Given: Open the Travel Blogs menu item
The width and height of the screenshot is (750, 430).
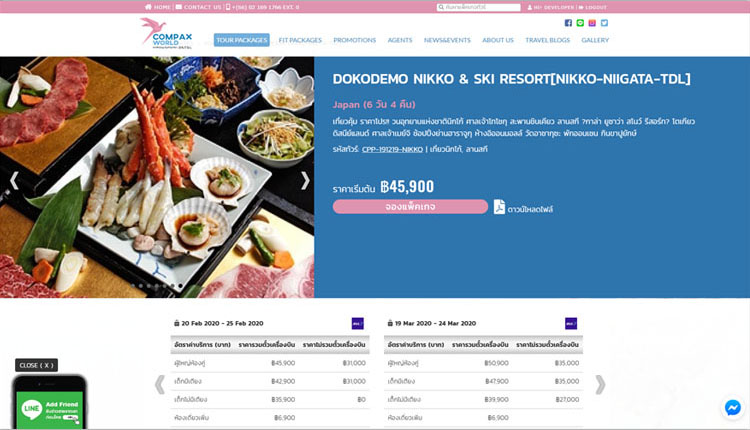Looking at the screenshot, I should tap(547, 40).
